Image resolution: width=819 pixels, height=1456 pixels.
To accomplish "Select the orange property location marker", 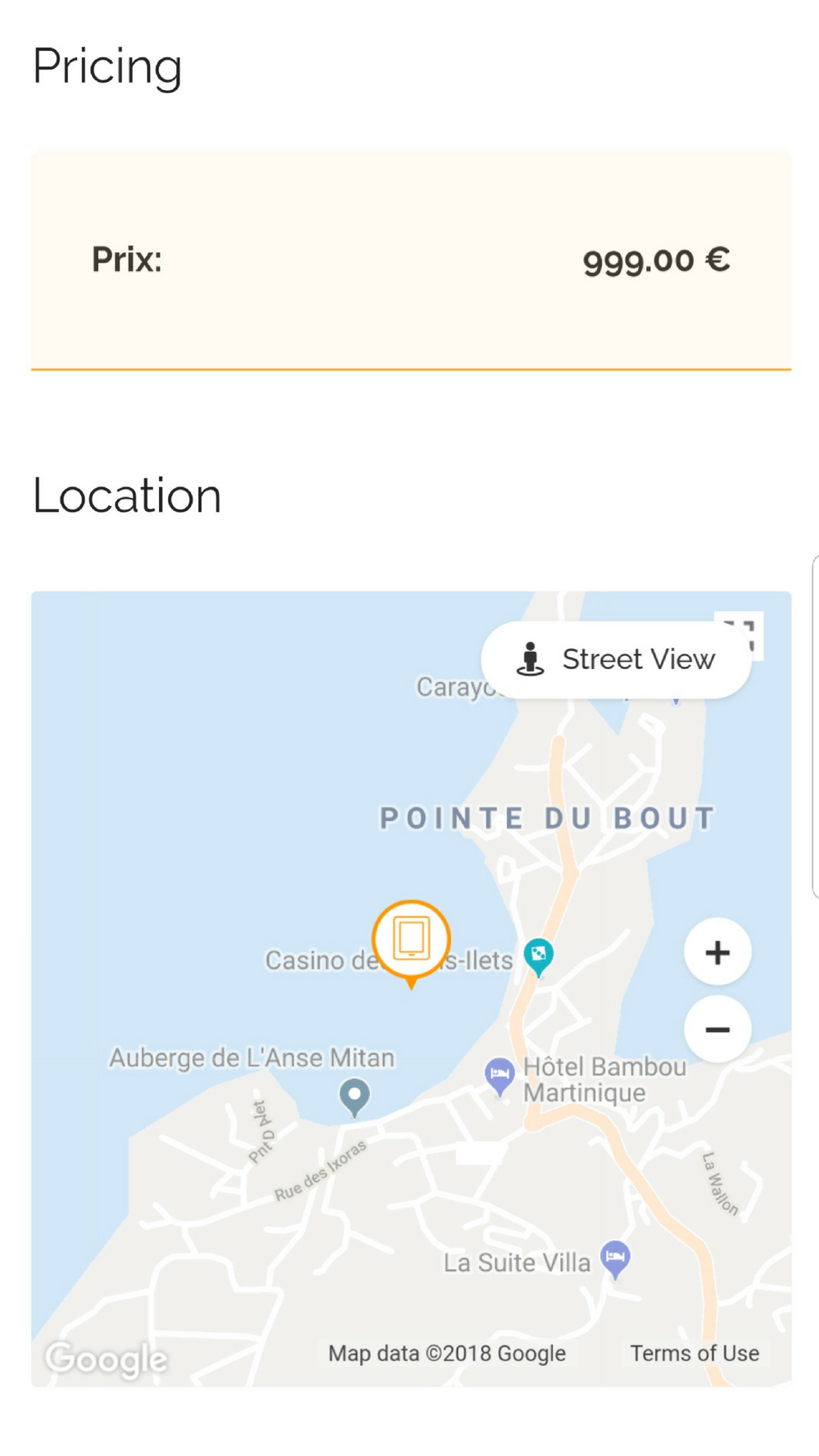I will click(411, 939).
